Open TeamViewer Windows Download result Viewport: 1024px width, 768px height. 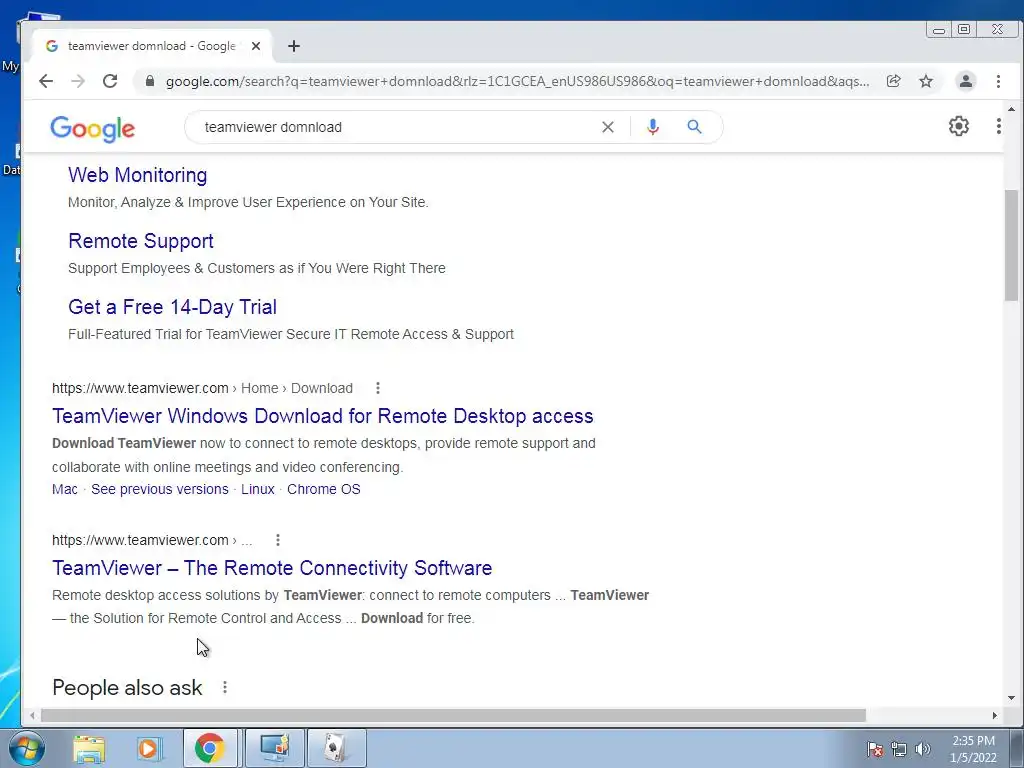coord(323,416)
